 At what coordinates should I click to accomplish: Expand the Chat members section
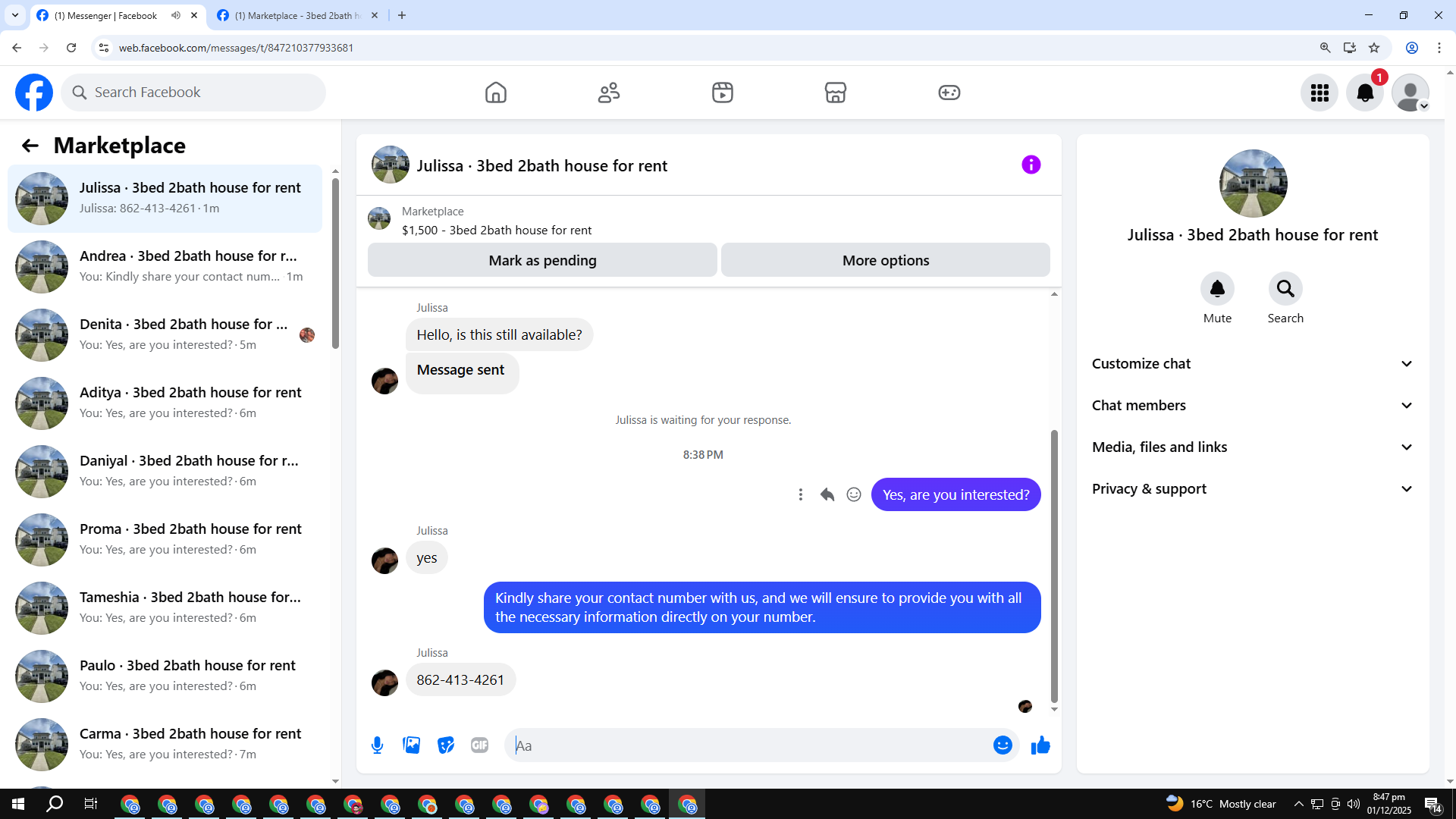(x=1253, y=406)
